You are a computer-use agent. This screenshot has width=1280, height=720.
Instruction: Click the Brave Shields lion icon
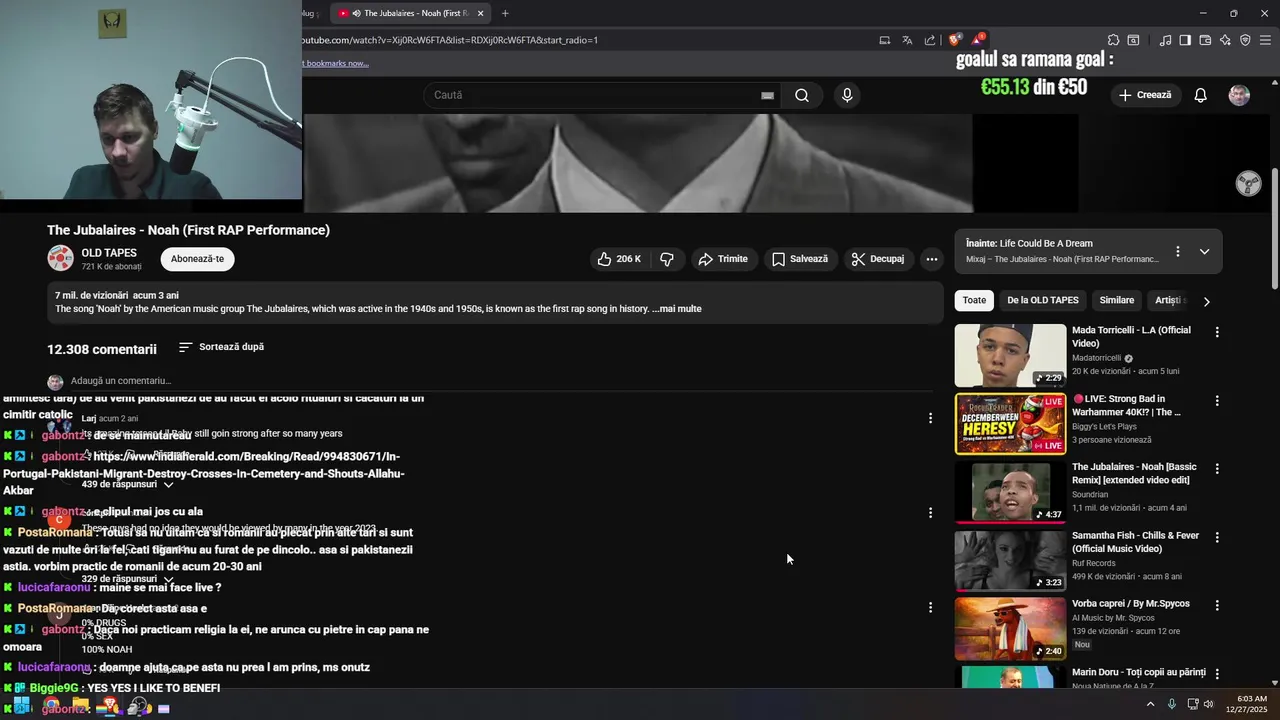pos(954,40)
